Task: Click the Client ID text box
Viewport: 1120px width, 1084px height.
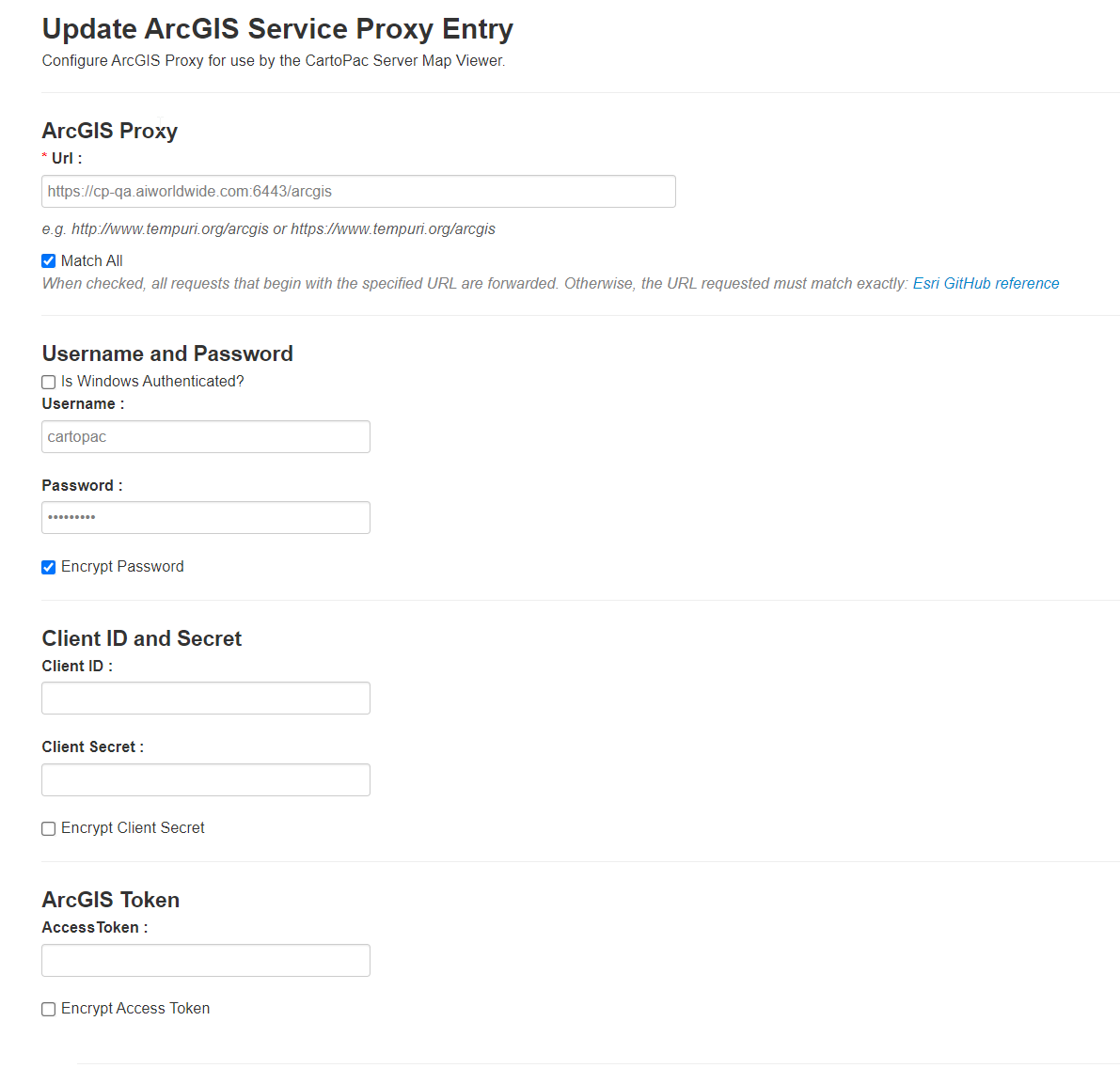Action: (206, 699)
